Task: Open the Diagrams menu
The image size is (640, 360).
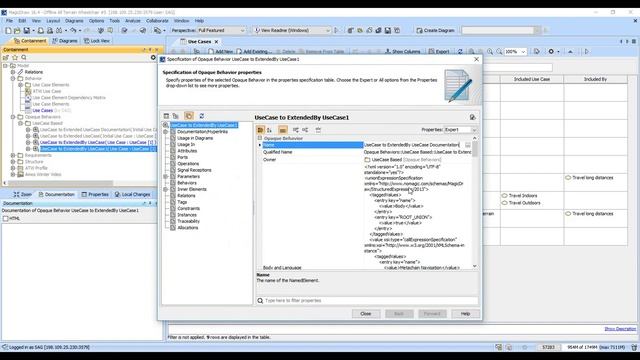Action: click(74, 21)
